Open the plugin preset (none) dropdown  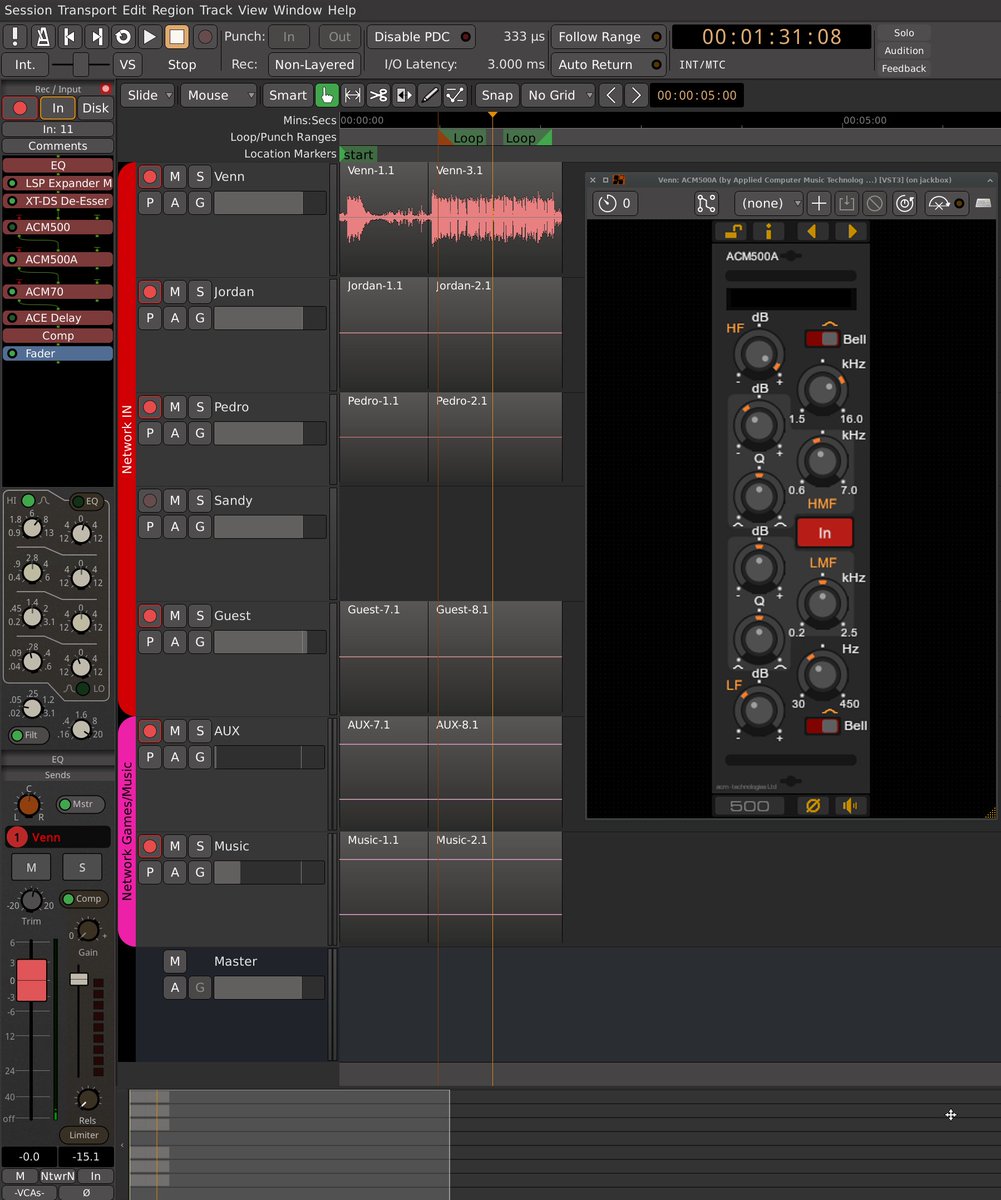tap(769, 203)
